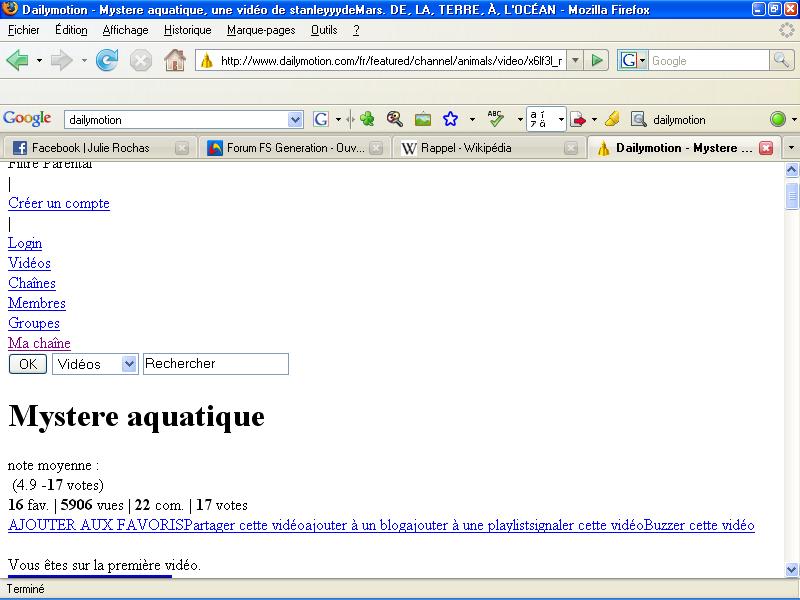Open forward button history dropdown

point(84,61)
